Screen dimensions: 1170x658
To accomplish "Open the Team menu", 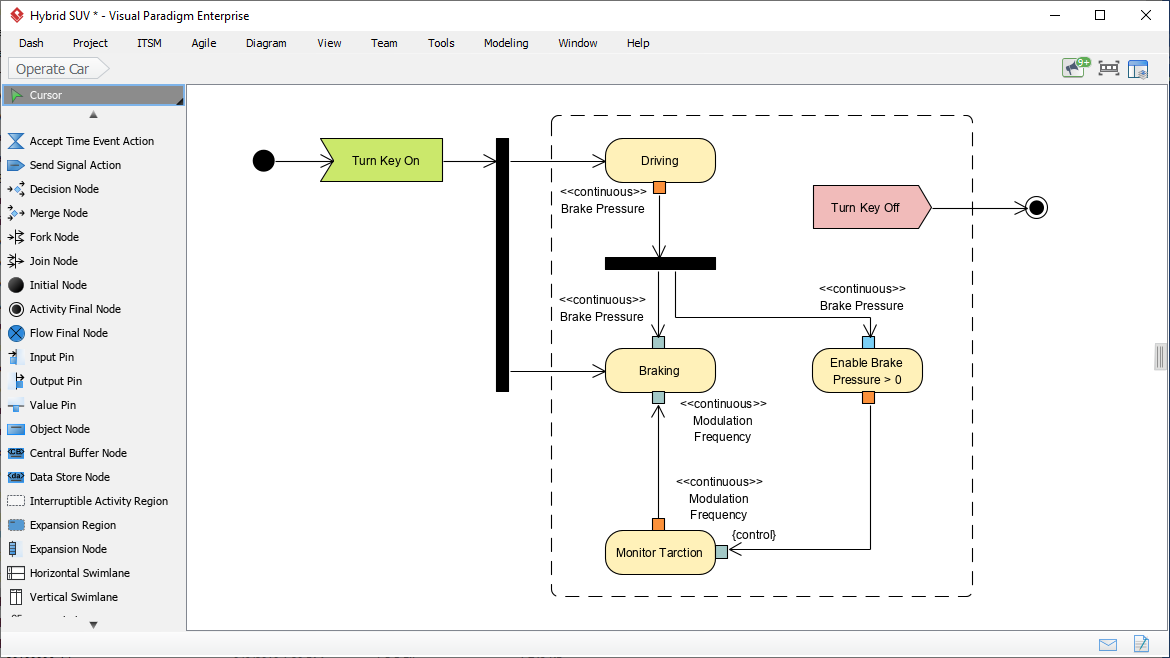I will (384, 43).
